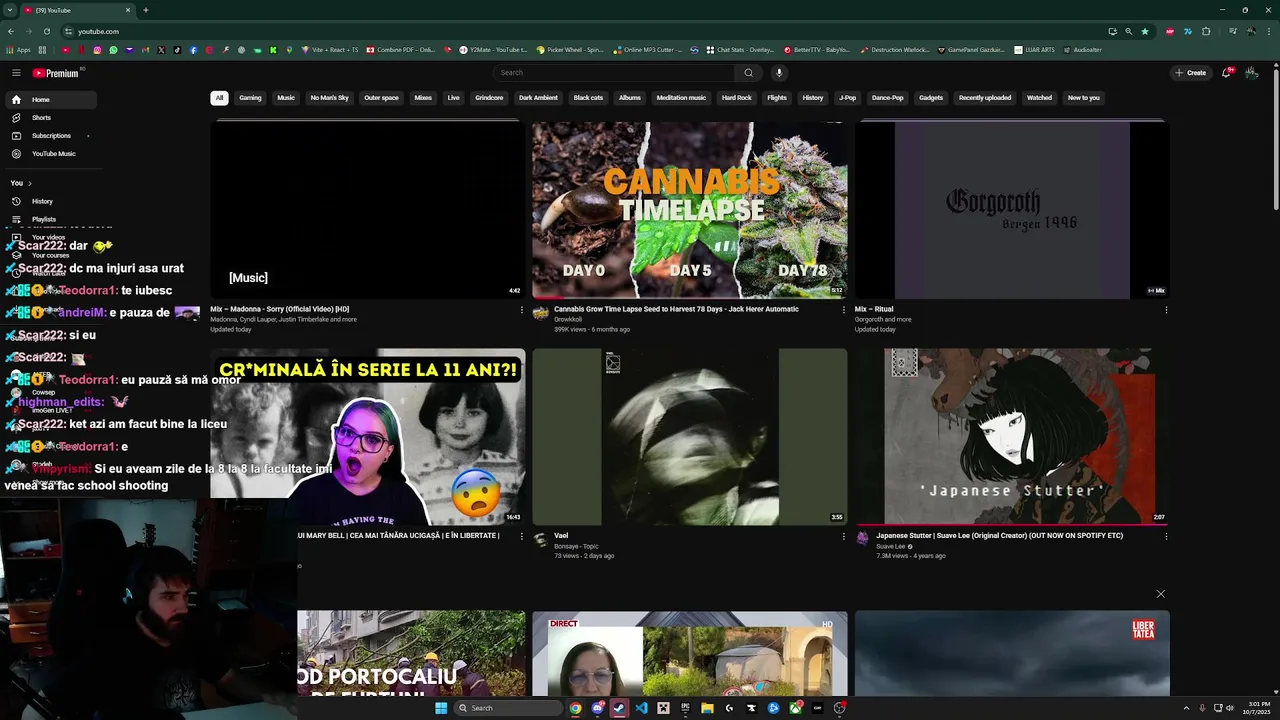This screenshot has width=1280, height=720.
Task: Open a new Chrome tab
Action: [146, 10]
